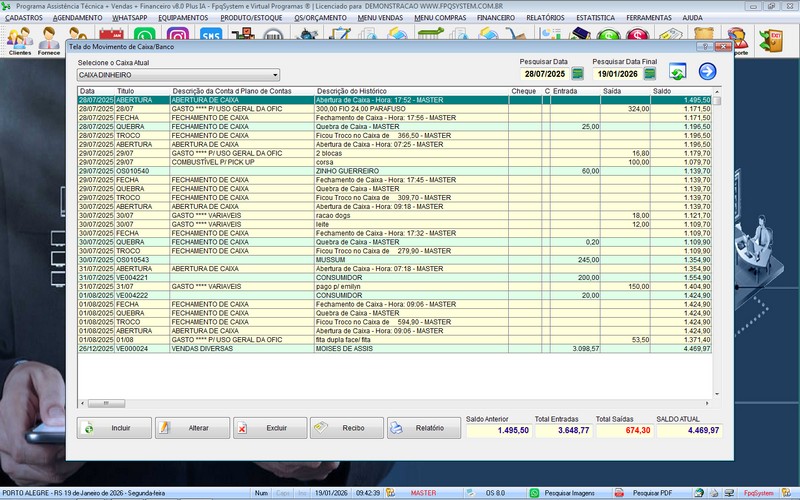Open the PRODUTO/ESTOQUE menu
The image size is (800, 500).
click(x=250, y=18)
